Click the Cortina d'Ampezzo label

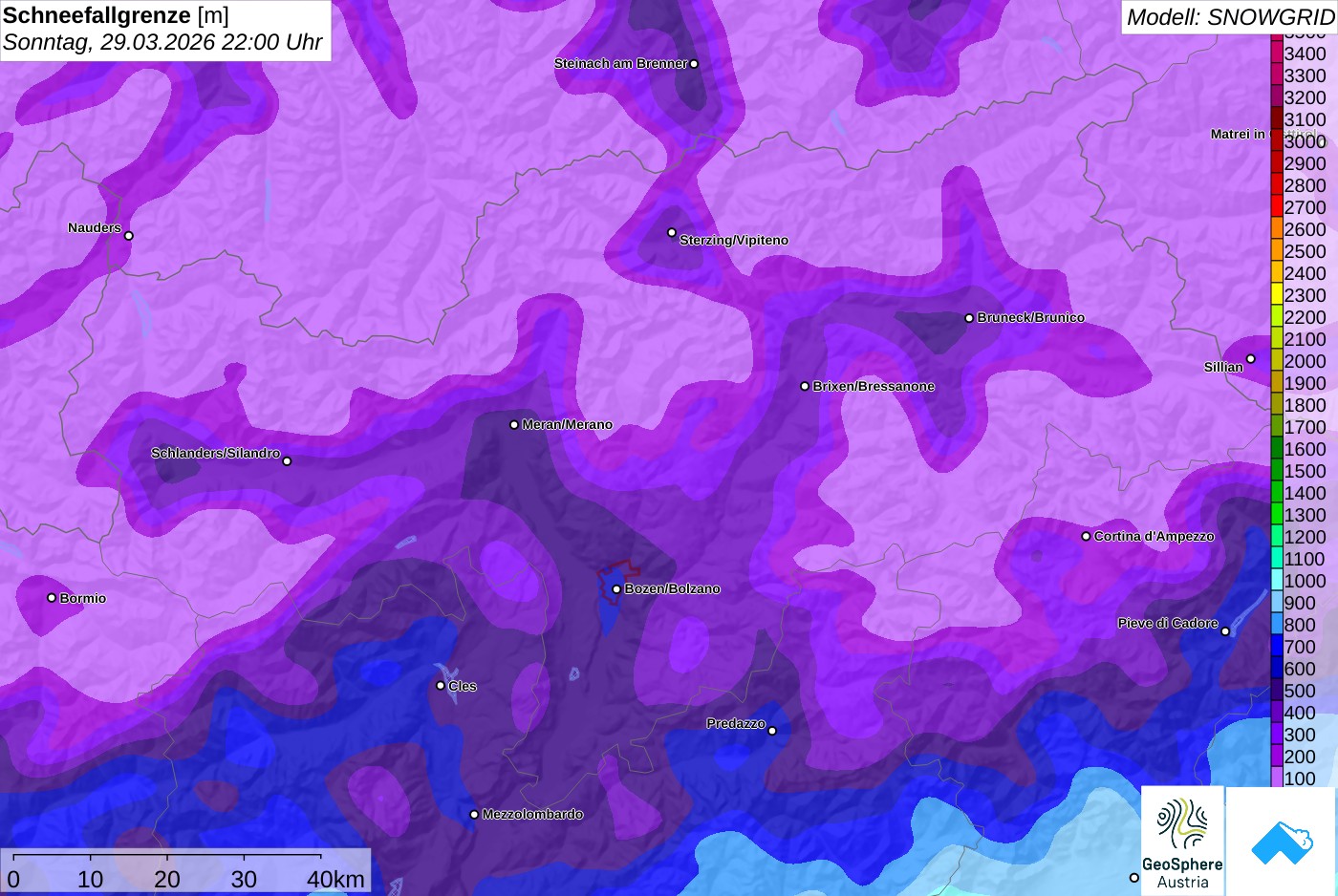[1154, 537]
